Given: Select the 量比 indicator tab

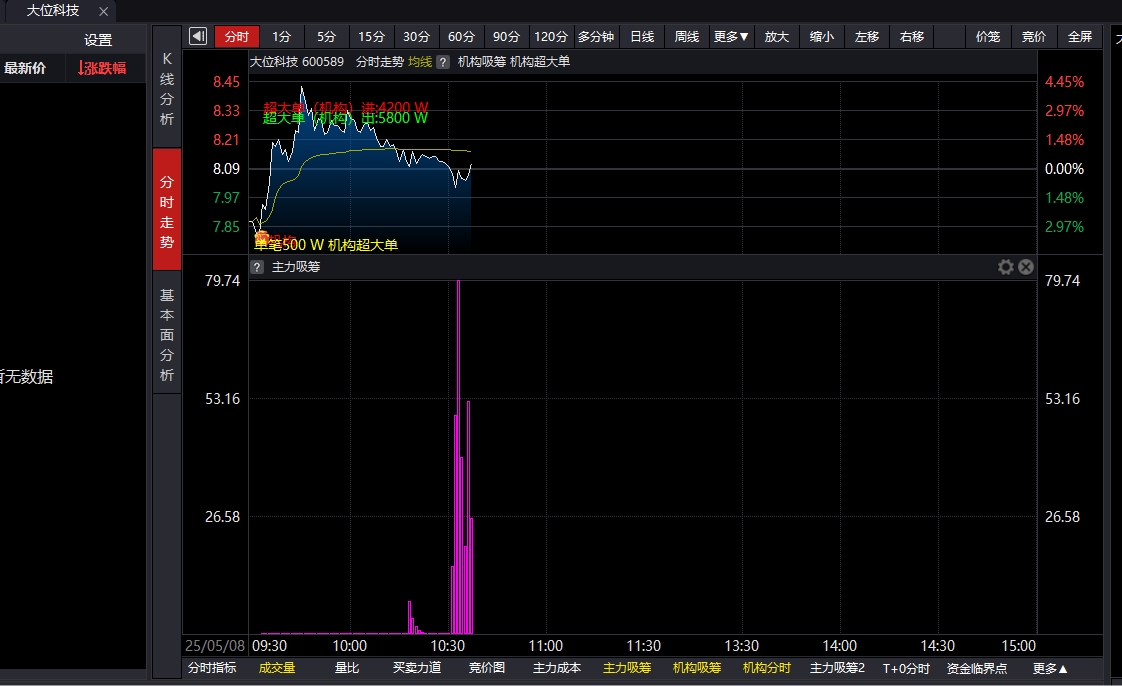Looking at the screenshot, I should (347, 668).
